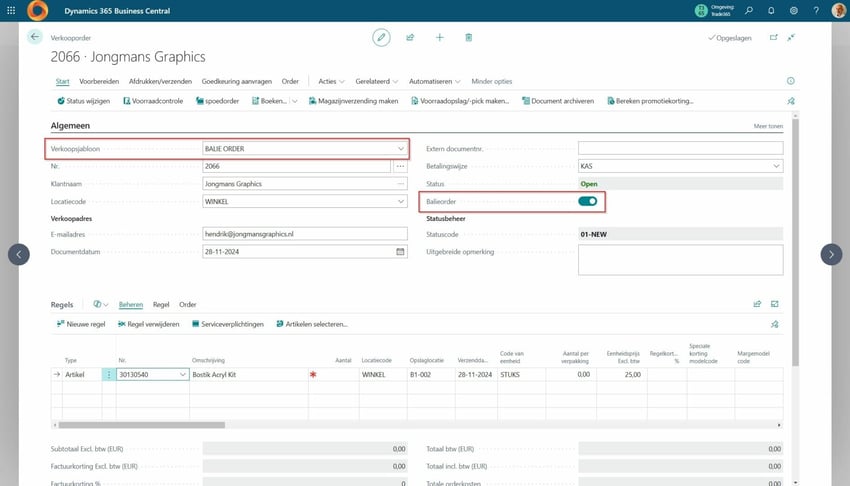This screenshot has height=486, width=850.
Task: Share the sales order via share icon
Action: (x=410, y=37)
